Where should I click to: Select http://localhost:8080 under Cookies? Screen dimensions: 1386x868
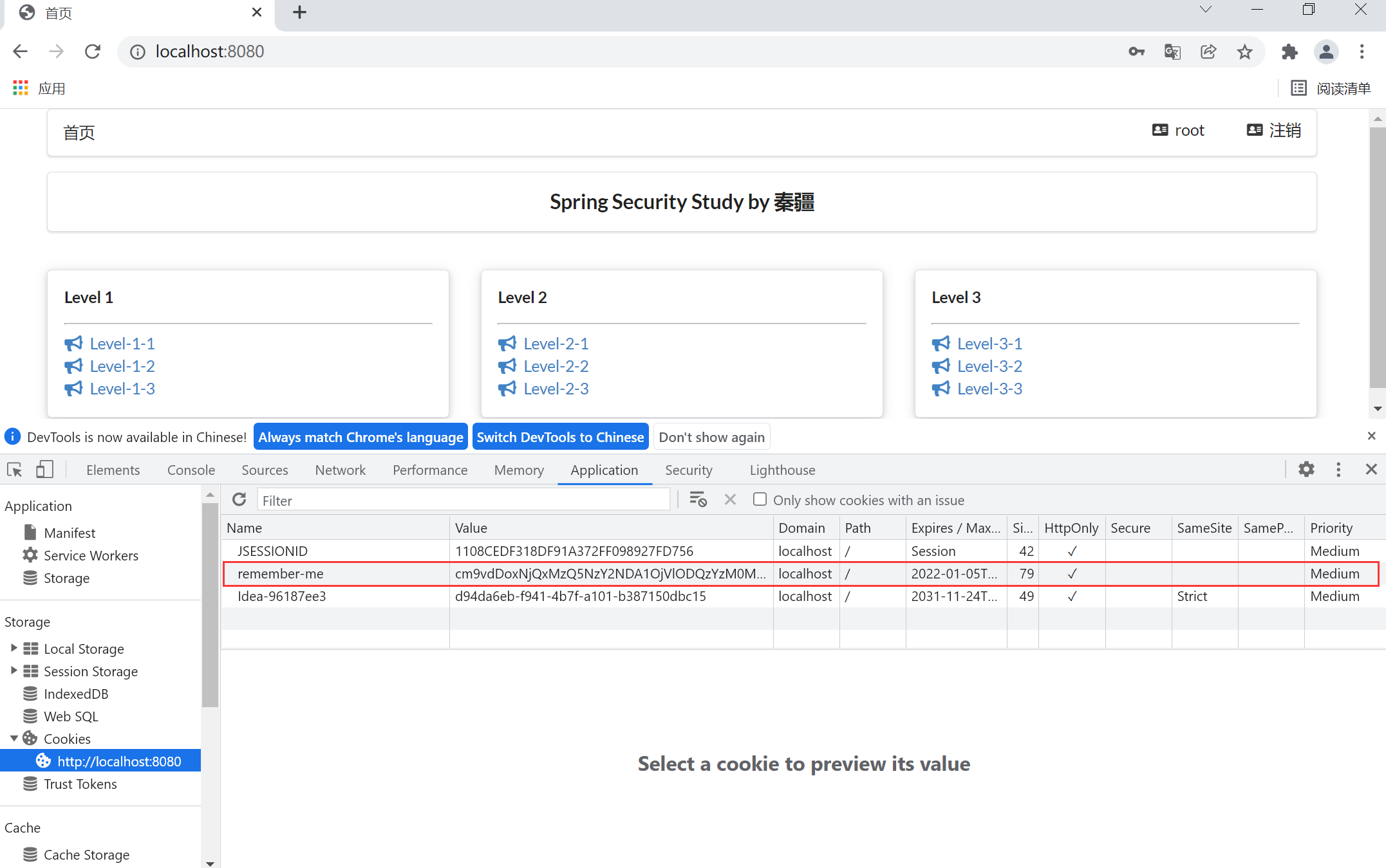coord(101,761)
